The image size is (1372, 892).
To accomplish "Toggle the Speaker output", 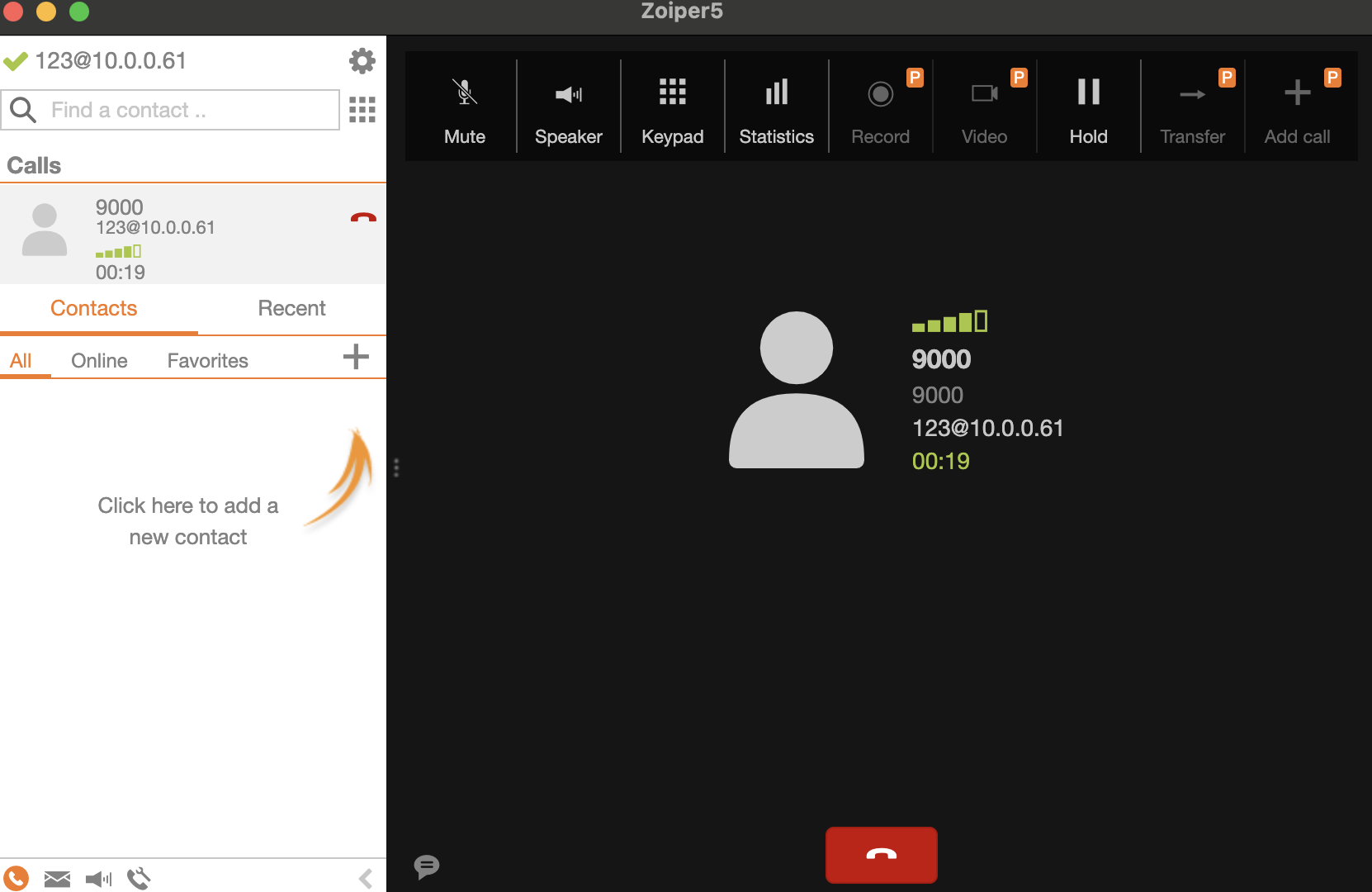I will tap(568, 107).
